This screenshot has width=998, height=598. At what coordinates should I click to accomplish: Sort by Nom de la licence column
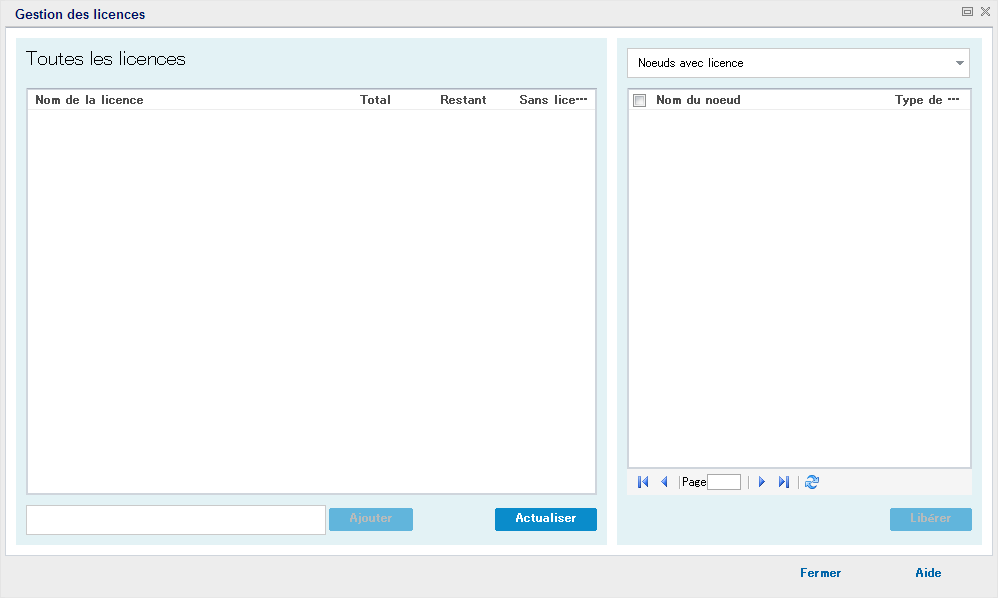point(89,100)
